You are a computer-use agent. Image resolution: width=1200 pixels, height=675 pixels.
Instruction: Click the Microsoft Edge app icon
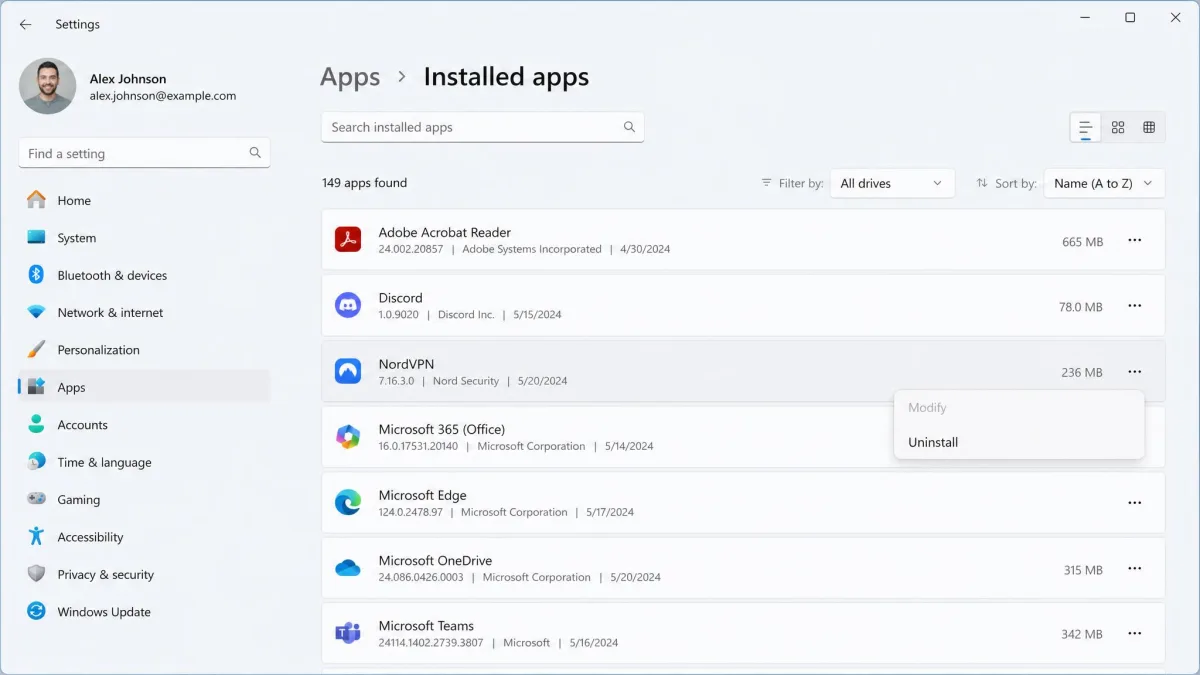click(348, 503)
